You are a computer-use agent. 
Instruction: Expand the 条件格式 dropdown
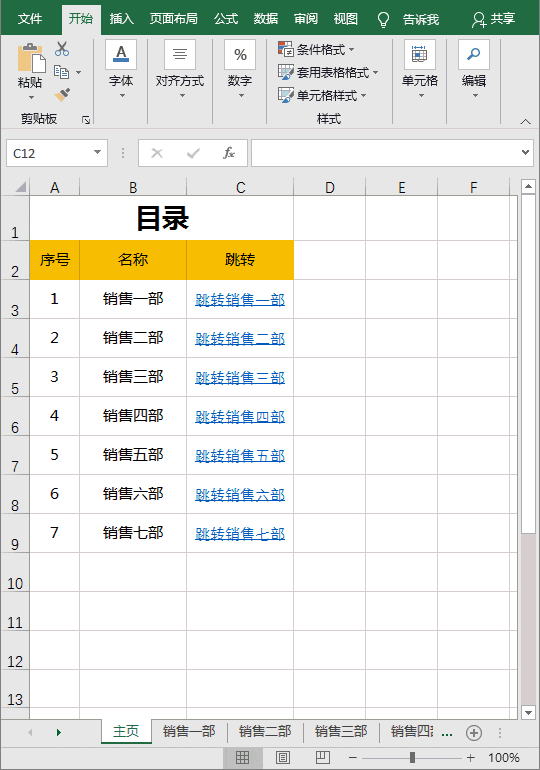pyautogui.click(x=352, y=50)
